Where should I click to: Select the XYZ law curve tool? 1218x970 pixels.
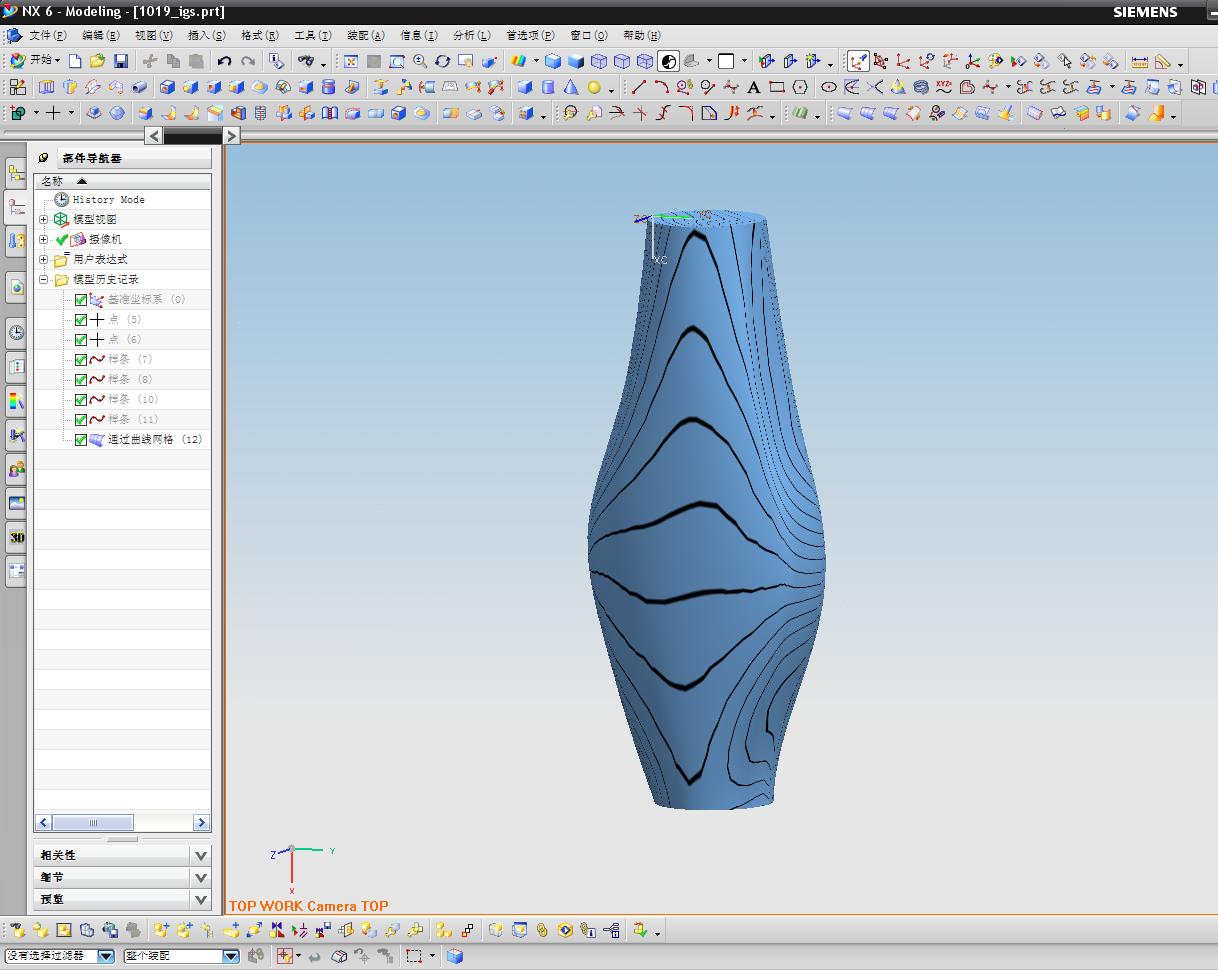tap(943, 87)
